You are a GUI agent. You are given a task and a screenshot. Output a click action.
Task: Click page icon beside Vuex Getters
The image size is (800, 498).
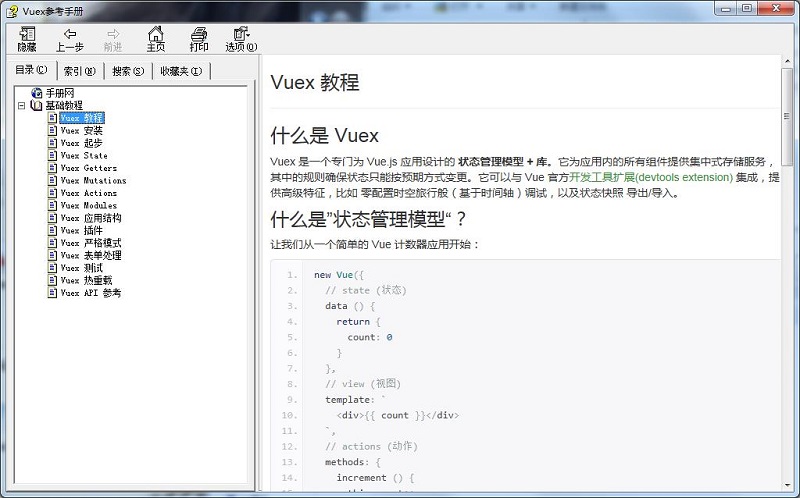click(52, 167)
